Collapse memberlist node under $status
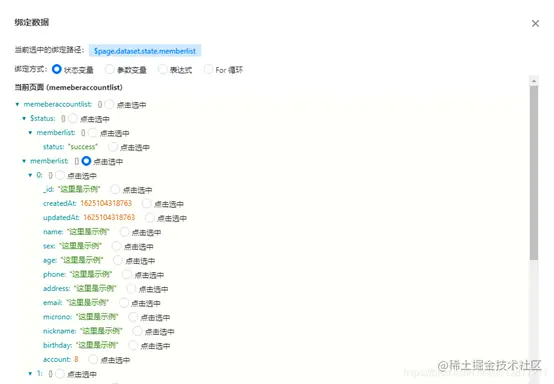 click(x=30, y=132)
